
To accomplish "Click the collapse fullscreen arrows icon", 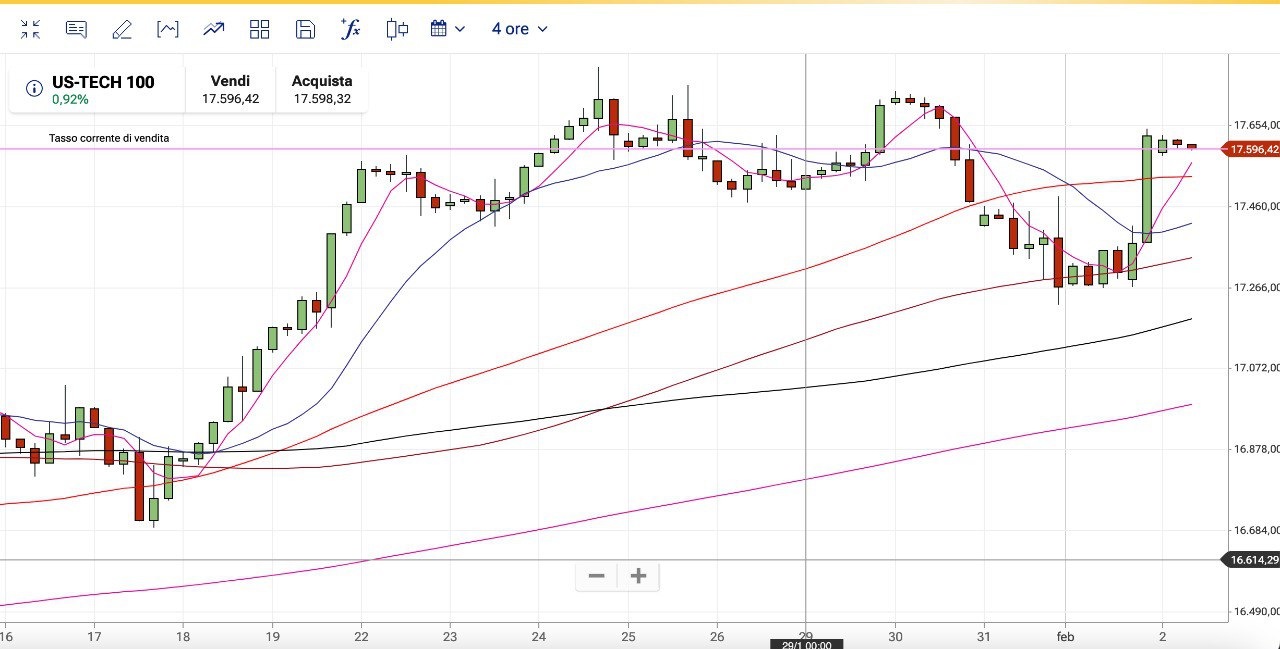I will [x=30, y=29].
